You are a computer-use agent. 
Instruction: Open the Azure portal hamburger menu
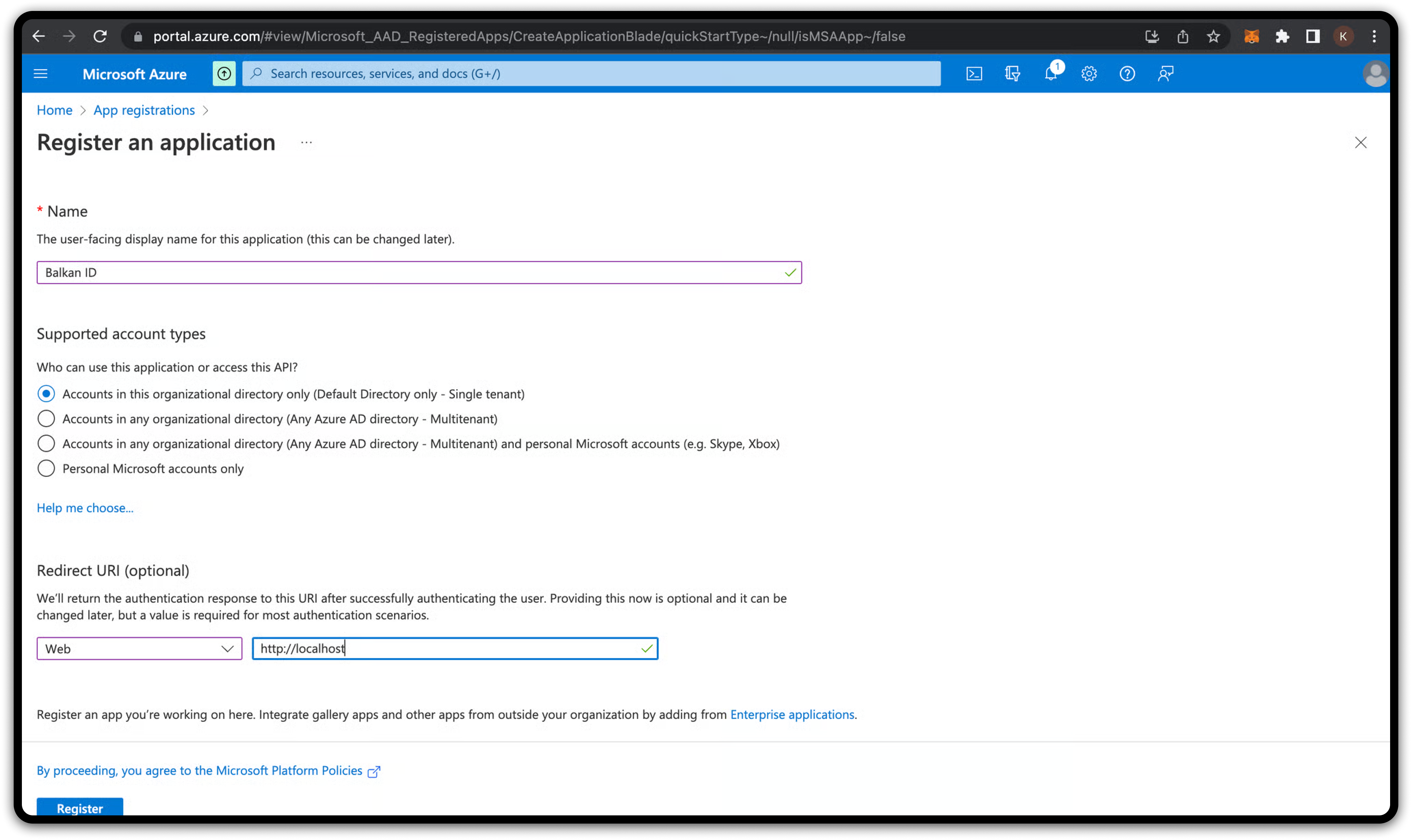pyautogui.click(x=41, y=74)
